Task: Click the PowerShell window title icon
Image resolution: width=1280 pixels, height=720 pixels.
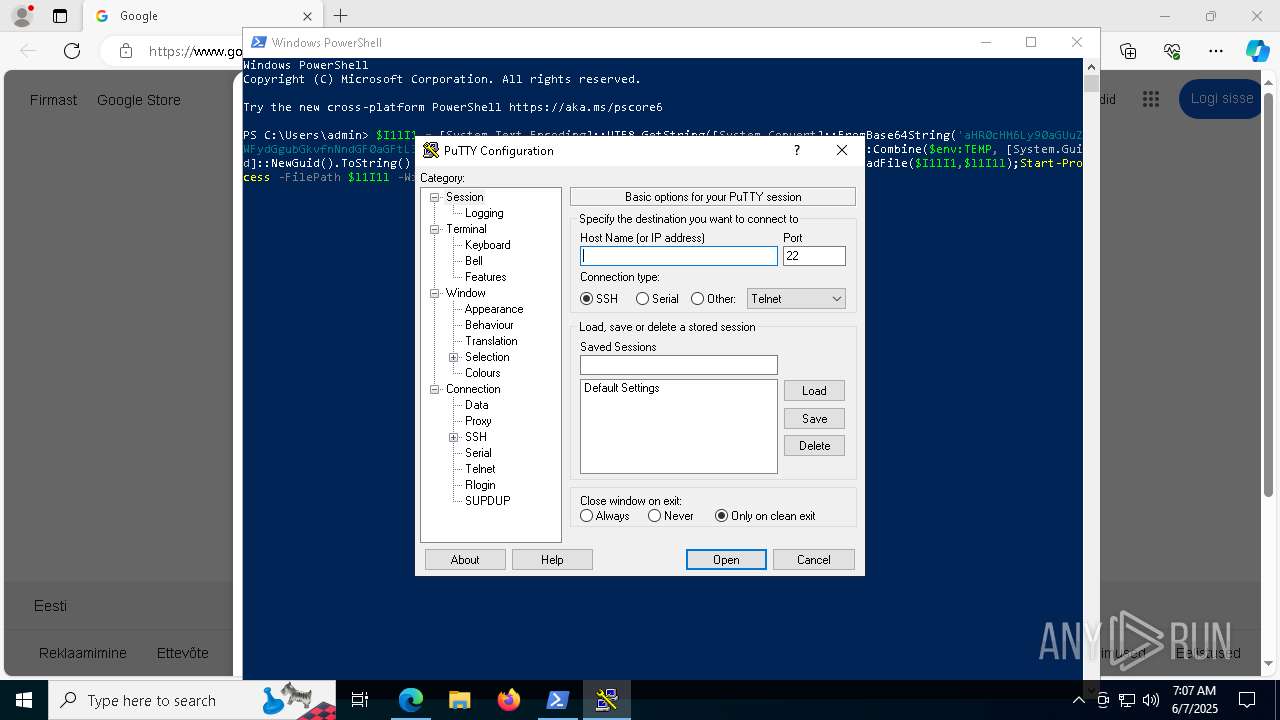Action: click(x=258, y=42)
